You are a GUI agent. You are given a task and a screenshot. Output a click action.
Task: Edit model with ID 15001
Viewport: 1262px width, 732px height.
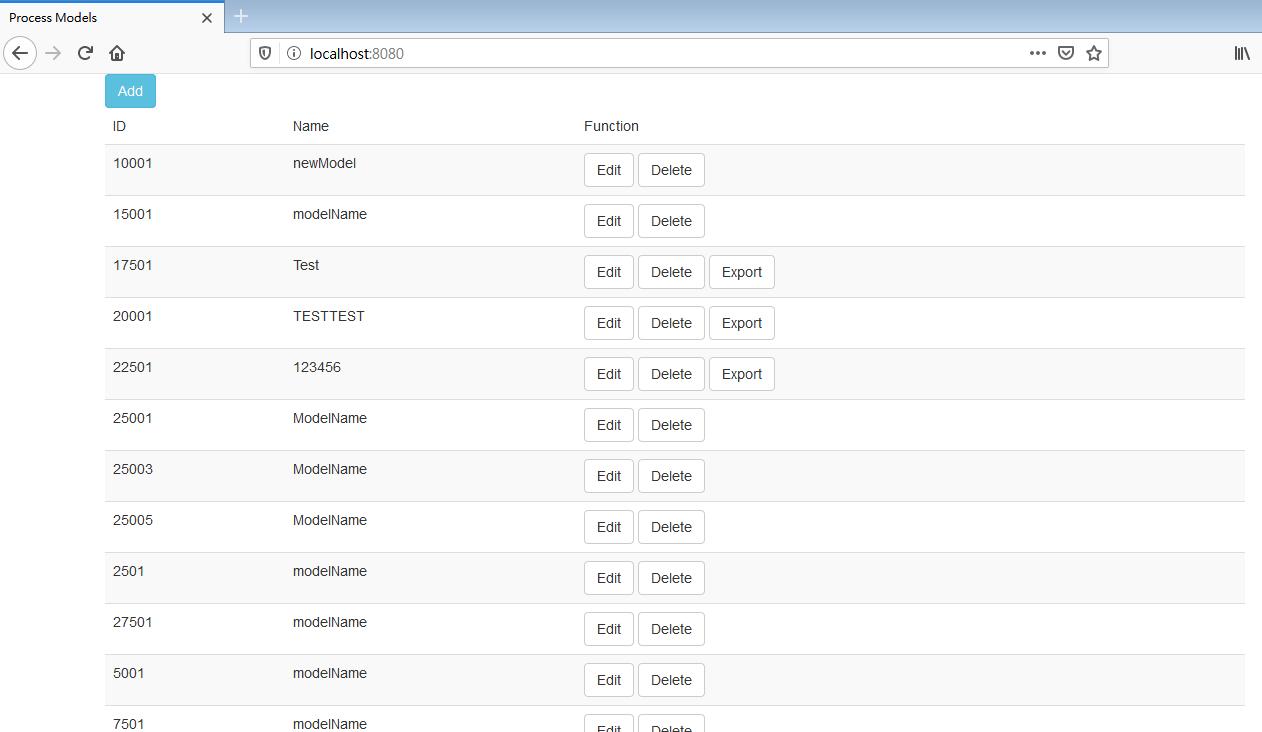pos(609,221)
